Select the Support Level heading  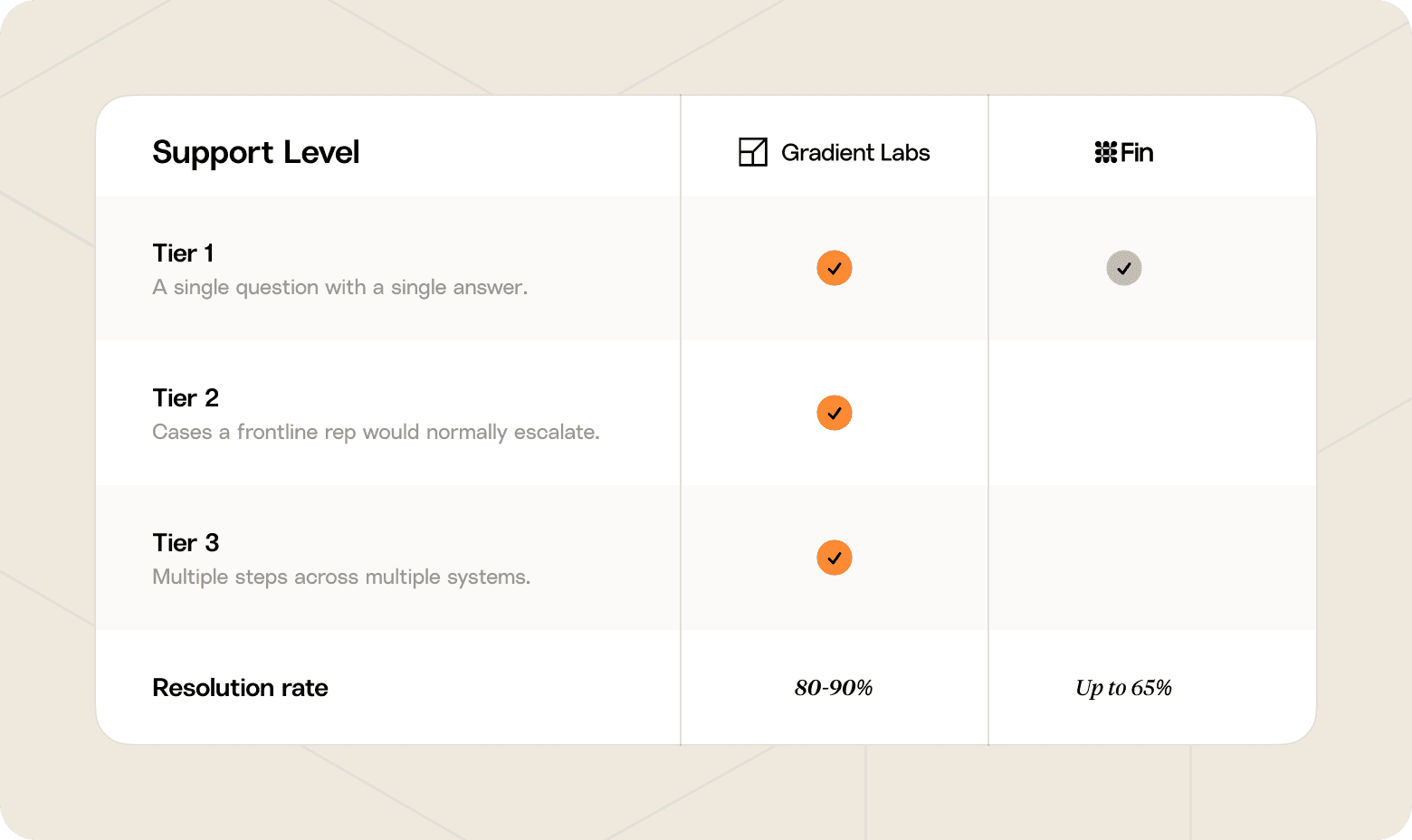pos(256,153)
